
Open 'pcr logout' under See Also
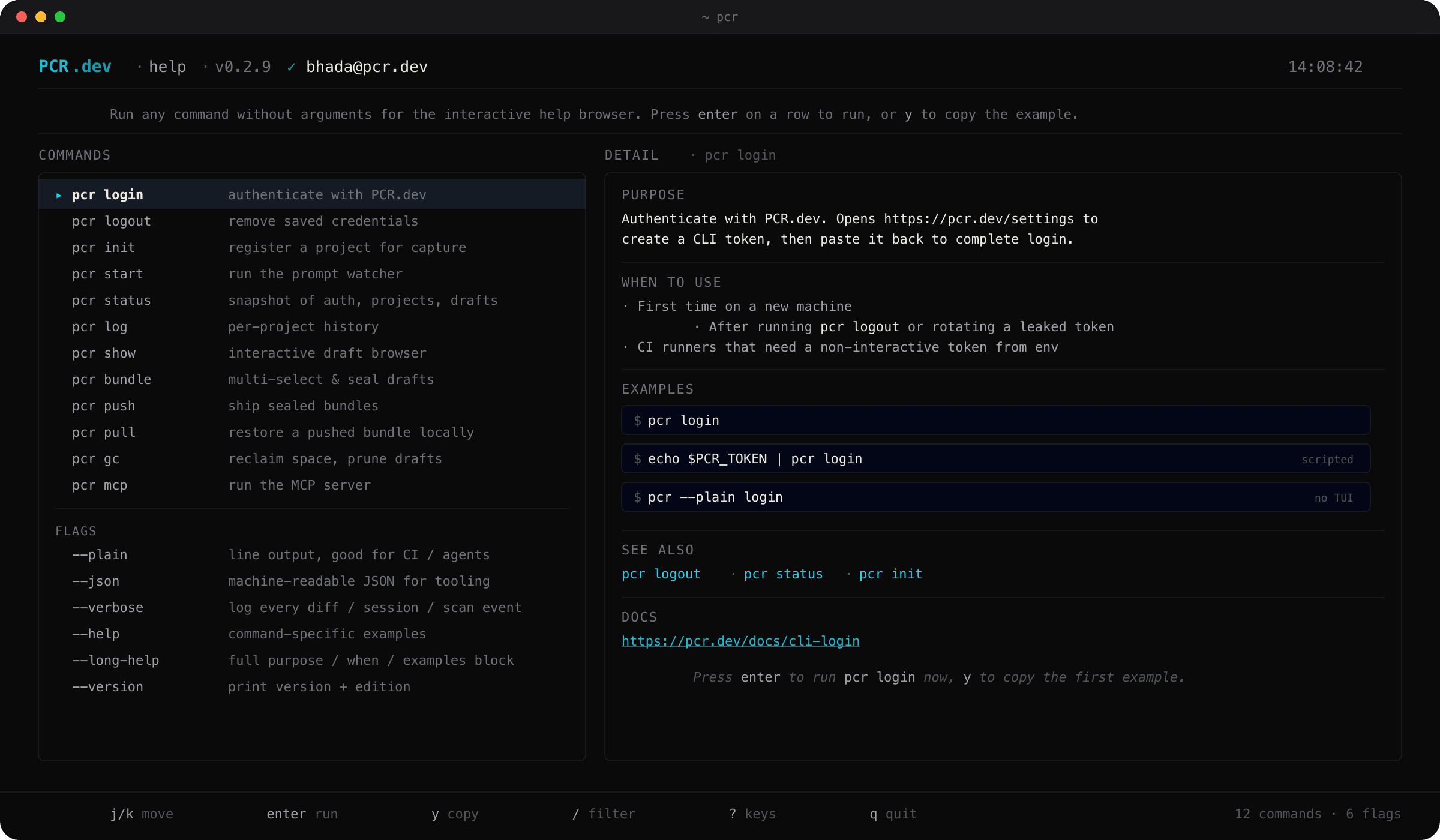[661, 574]
